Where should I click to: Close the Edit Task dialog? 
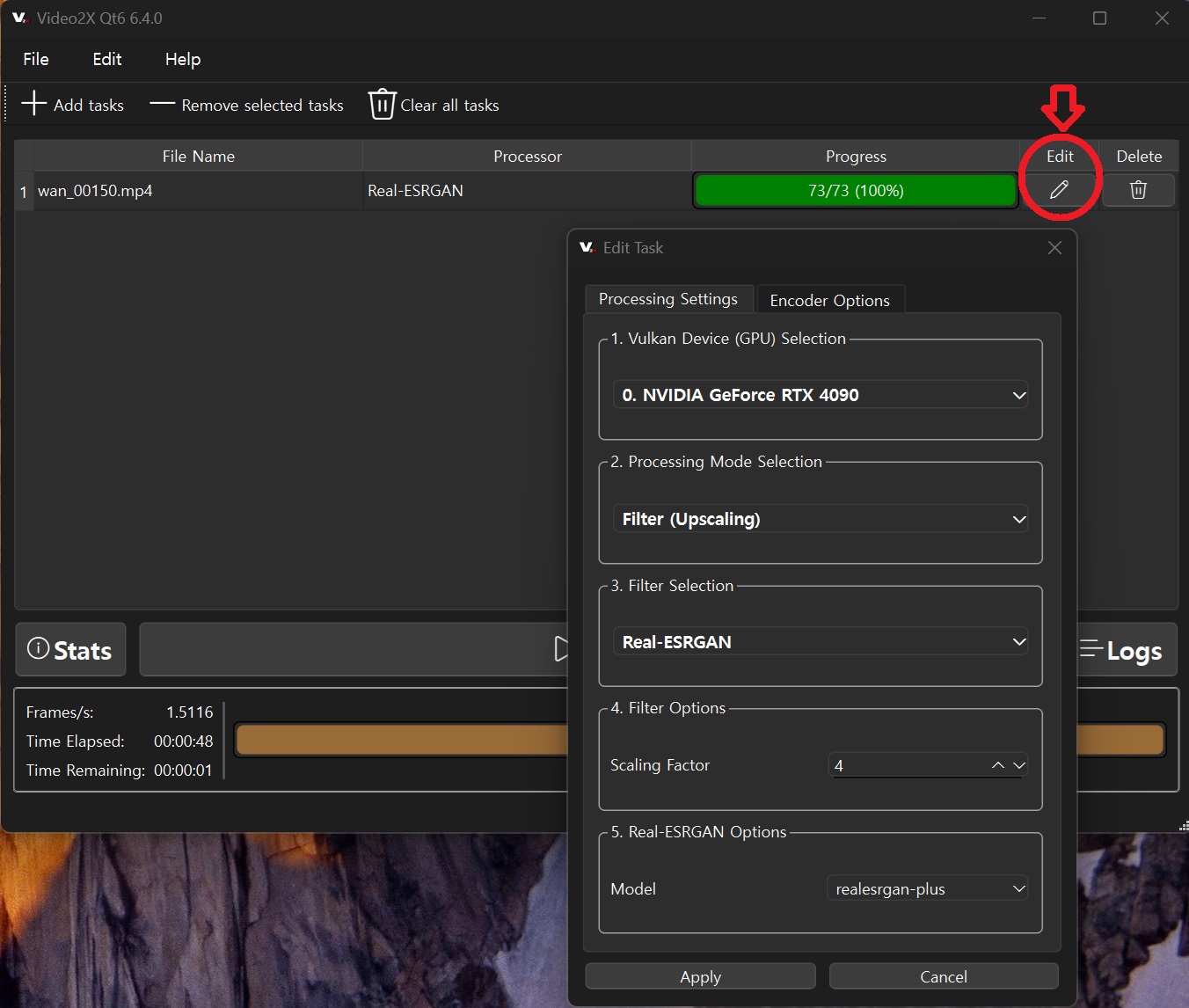click(x=1054, y=248)
